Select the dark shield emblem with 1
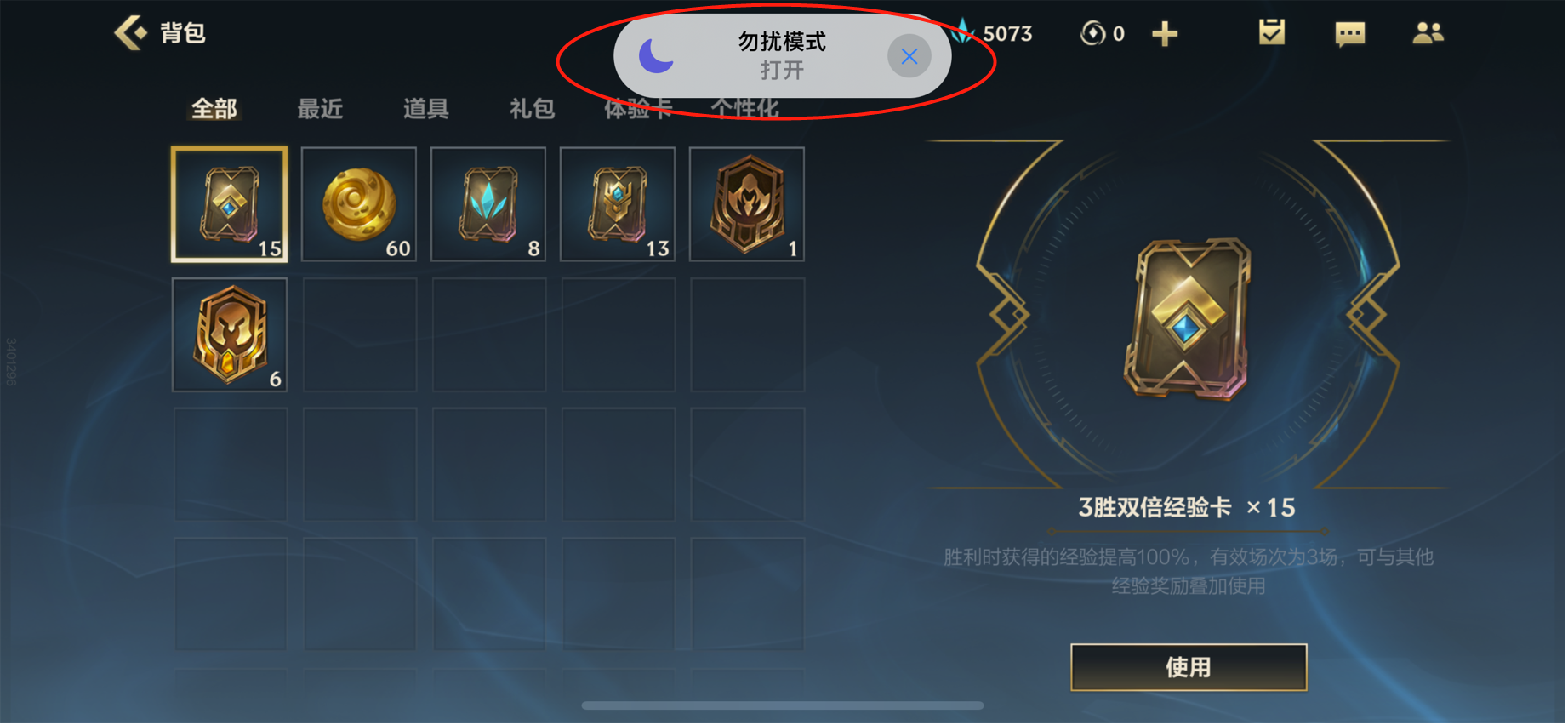Screen dimensions: 1568x725 (x=747, y=204)
